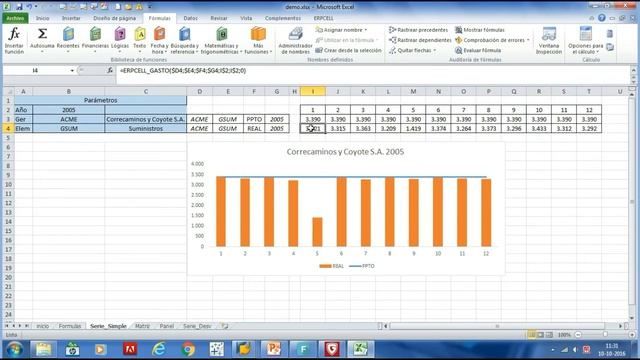Open Administrador de nombres
This screenshot has height=360, width=640.
295,40
